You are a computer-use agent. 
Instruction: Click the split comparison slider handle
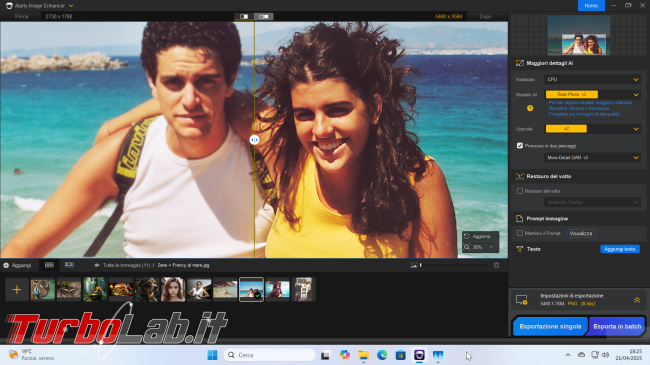(x=254, y=140)
